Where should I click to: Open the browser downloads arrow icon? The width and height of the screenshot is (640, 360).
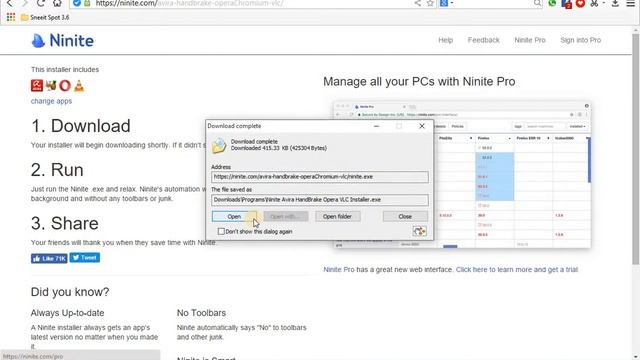[615, 3]
